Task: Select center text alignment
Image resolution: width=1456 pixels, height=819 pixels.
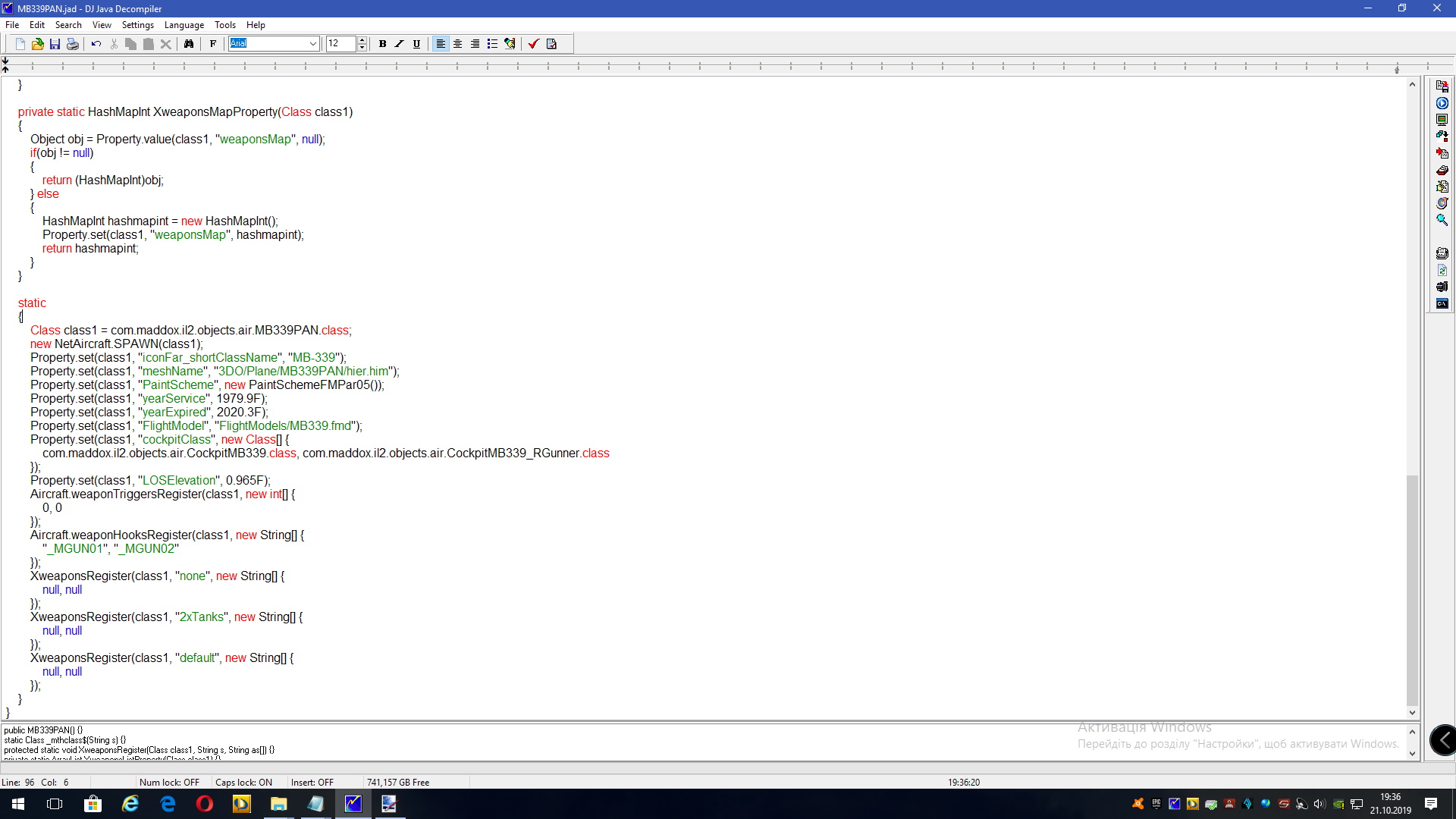Action: pyautogui.click(x=458, y=44)
